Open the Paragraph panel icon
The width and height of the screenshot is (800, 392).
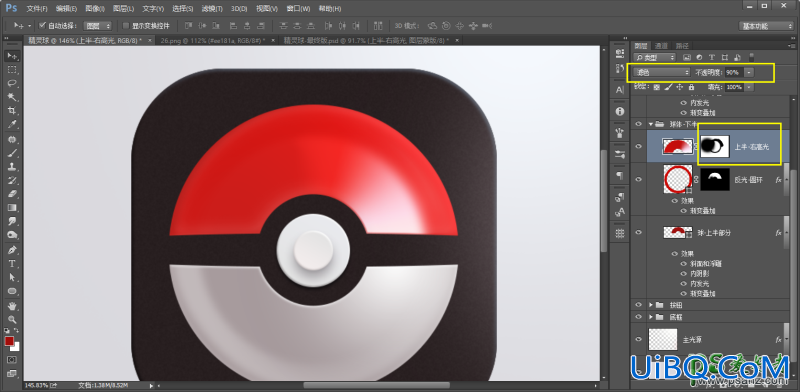620,175
